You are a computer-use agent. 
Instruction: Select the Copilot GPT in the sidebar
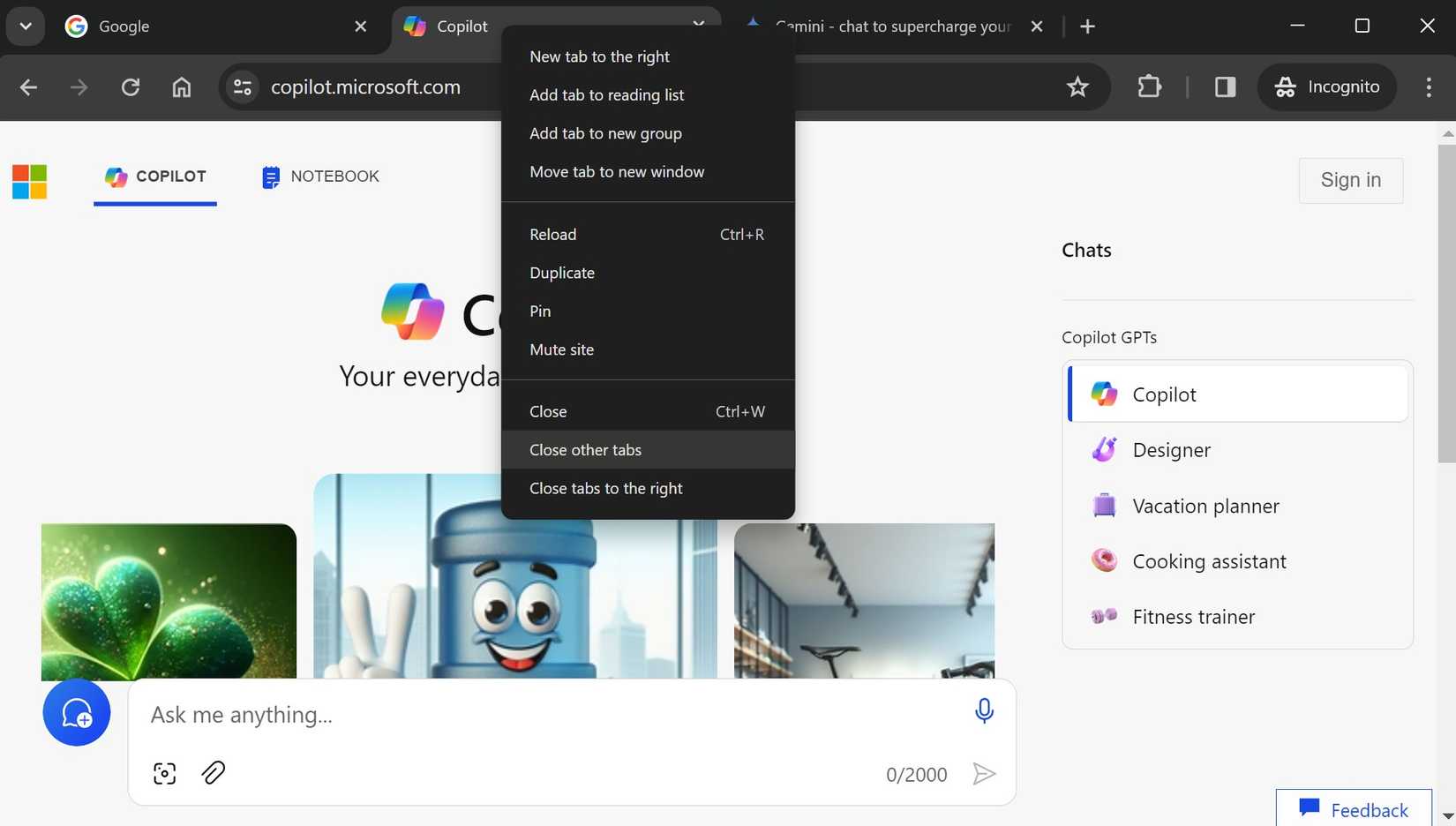(1165, 394)
